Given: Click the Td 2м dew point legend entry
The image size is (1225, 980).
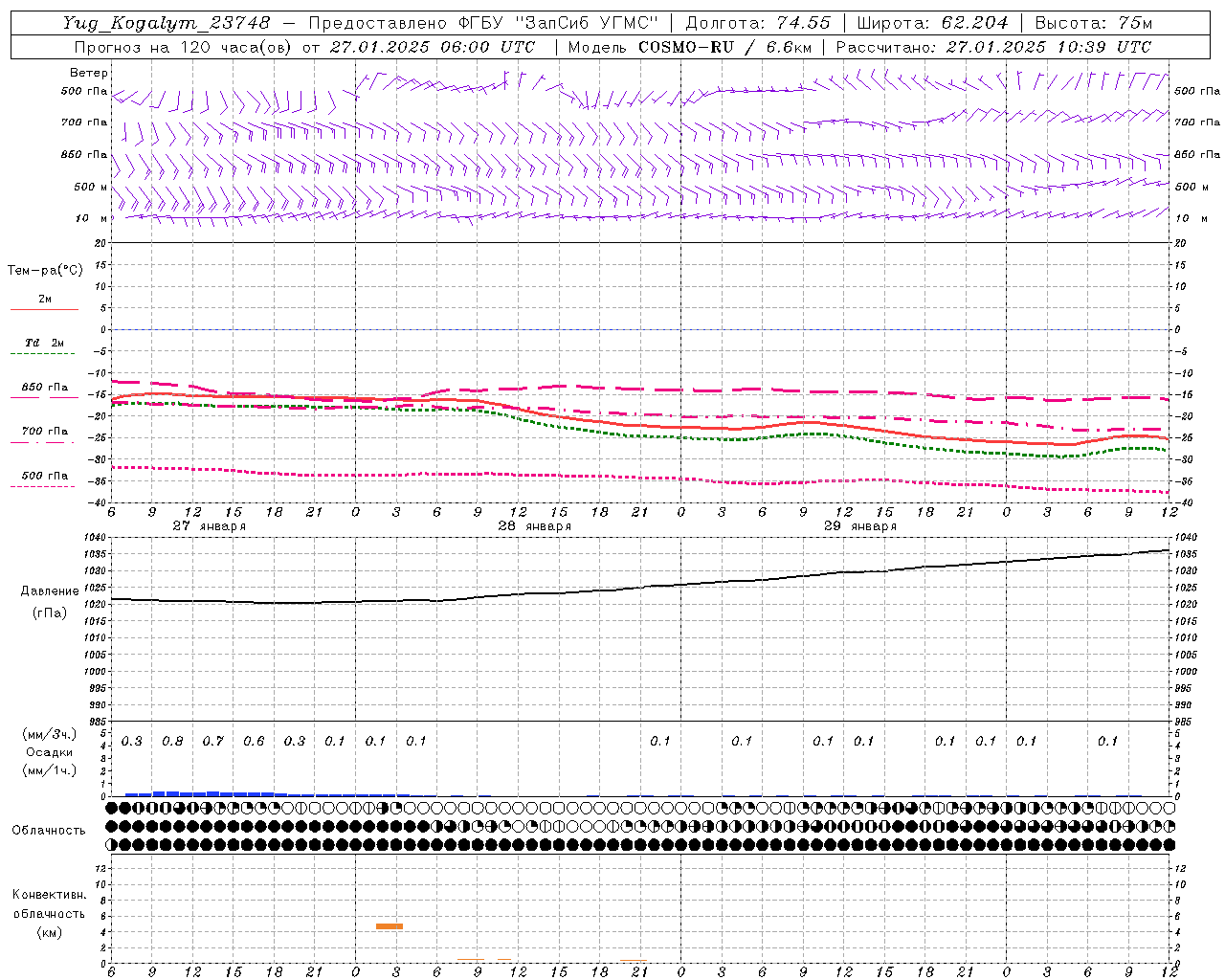Looking at the screenshot, I should [45, 343].
